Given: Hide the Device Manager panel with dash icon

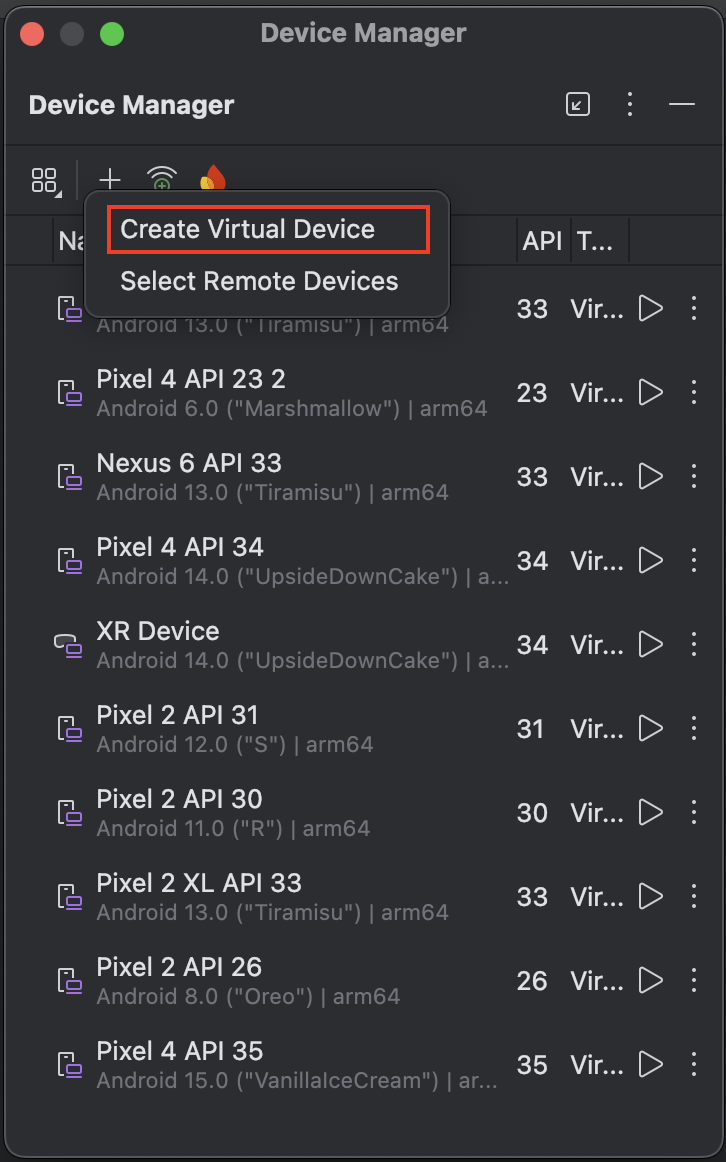Looking at the screenshot, I should point(682,104).
